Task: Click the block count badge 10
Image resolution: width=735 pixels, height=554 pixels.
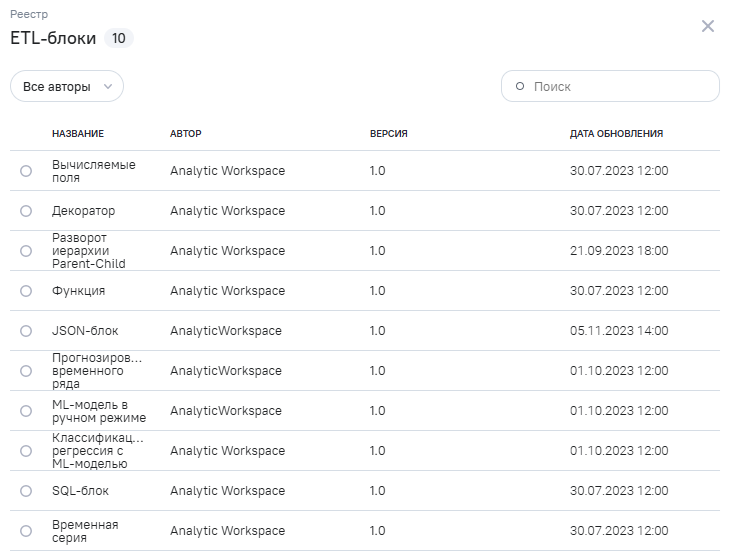Action: (119, 39)
